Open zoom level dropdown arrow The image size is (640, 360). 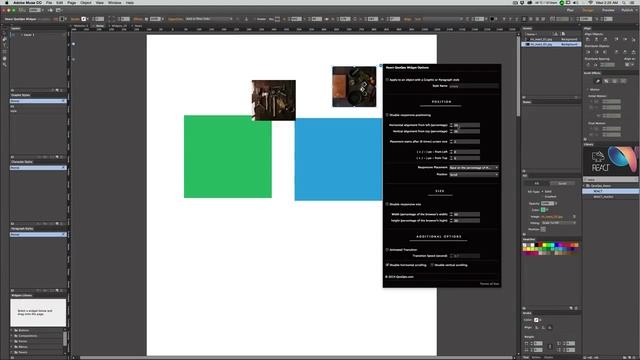pyautogui.click(x=43, y=10)
